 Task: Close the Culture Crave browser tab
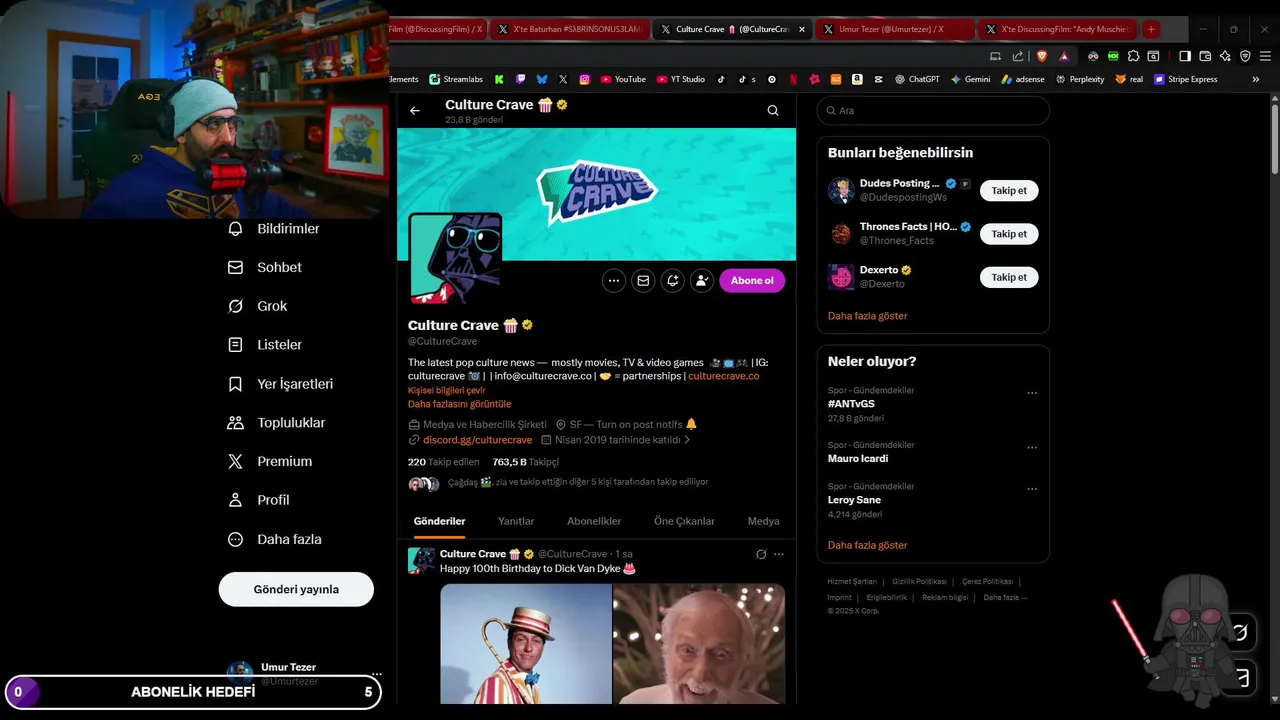tap(802, 29)
